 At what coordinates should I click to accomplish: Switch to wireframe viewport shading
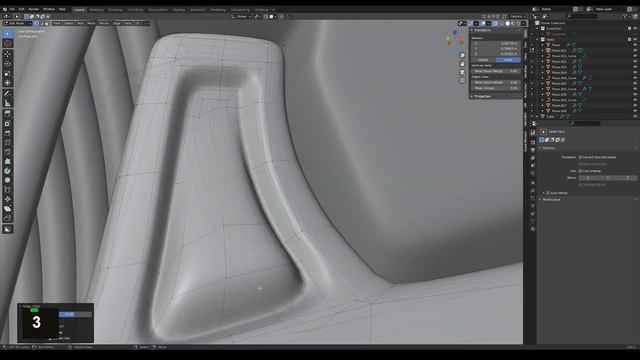click(x=502, y=23)
